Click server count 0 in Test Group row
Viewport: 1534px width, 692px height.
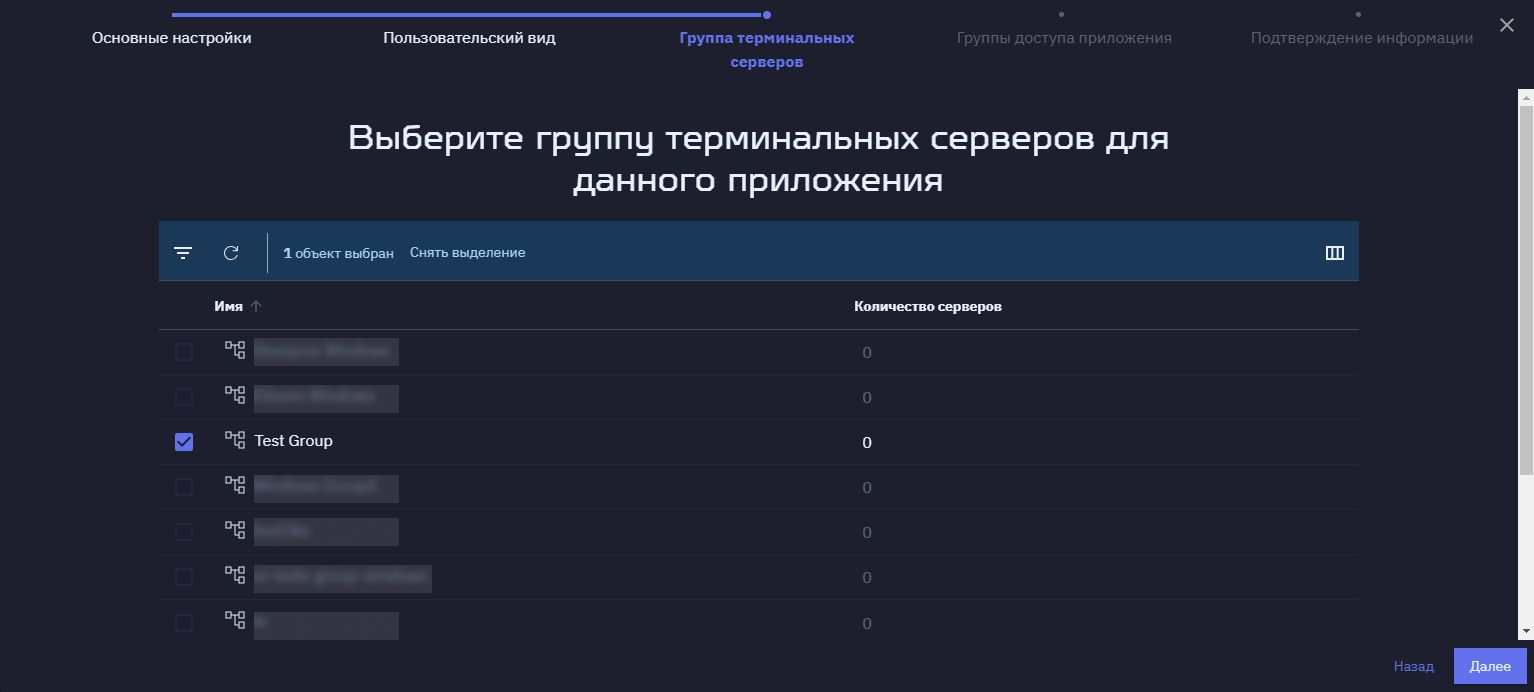tap(867, 442)
